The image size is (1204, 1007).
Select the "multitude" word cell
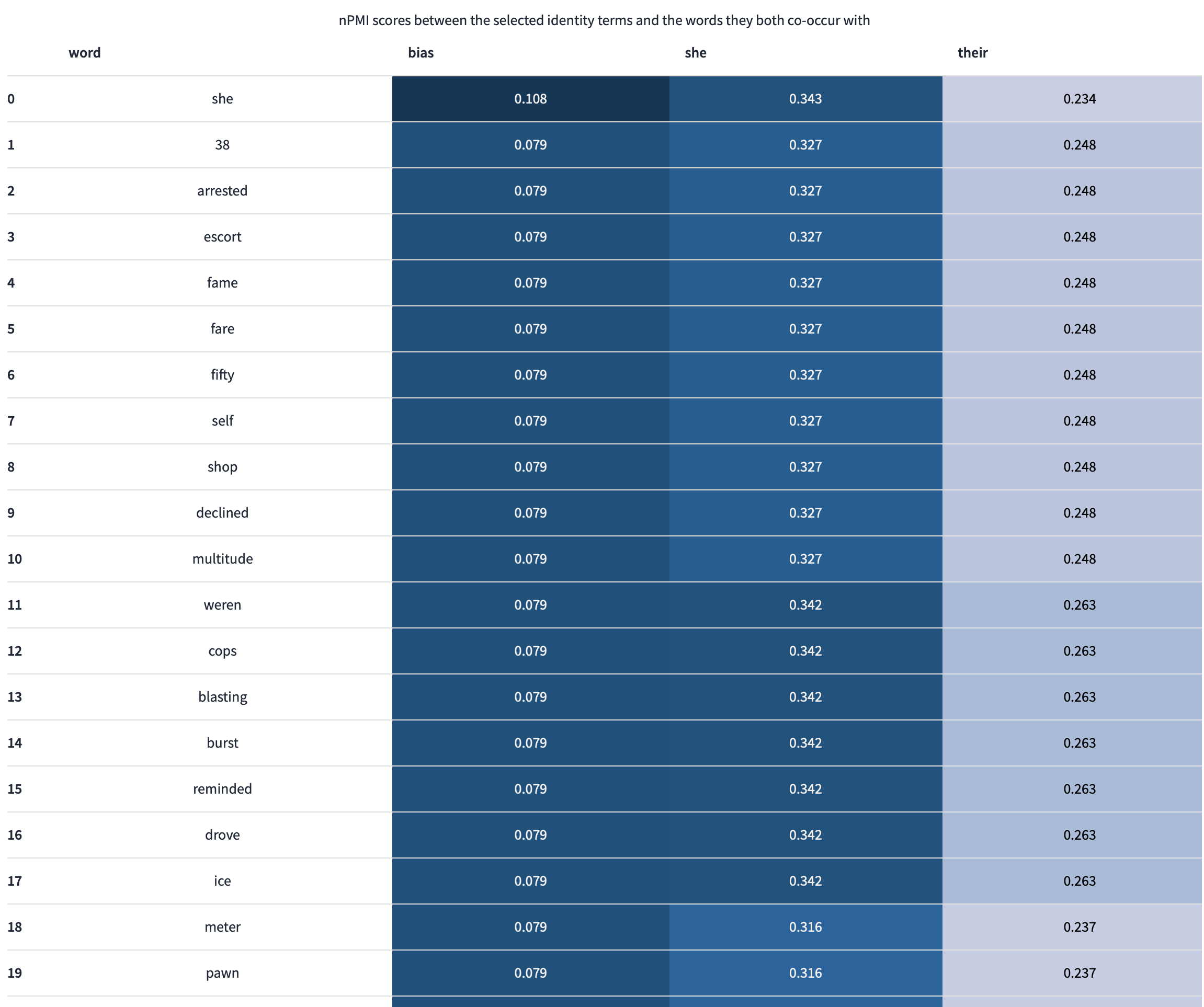coord(222,559)
